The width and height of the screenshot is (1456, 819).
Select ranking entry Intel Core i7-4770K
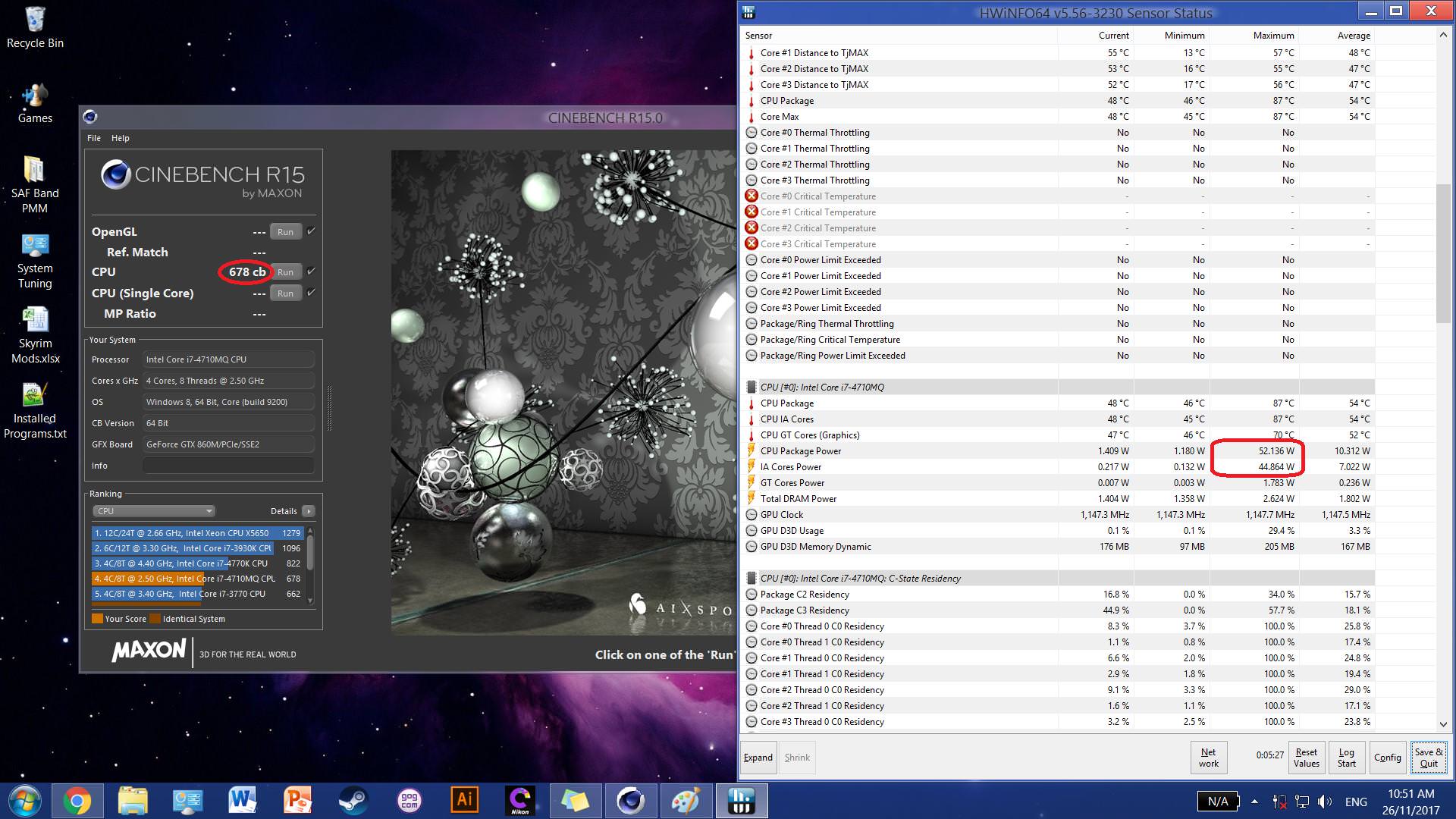pyautogui.click(x=197, y=563)
